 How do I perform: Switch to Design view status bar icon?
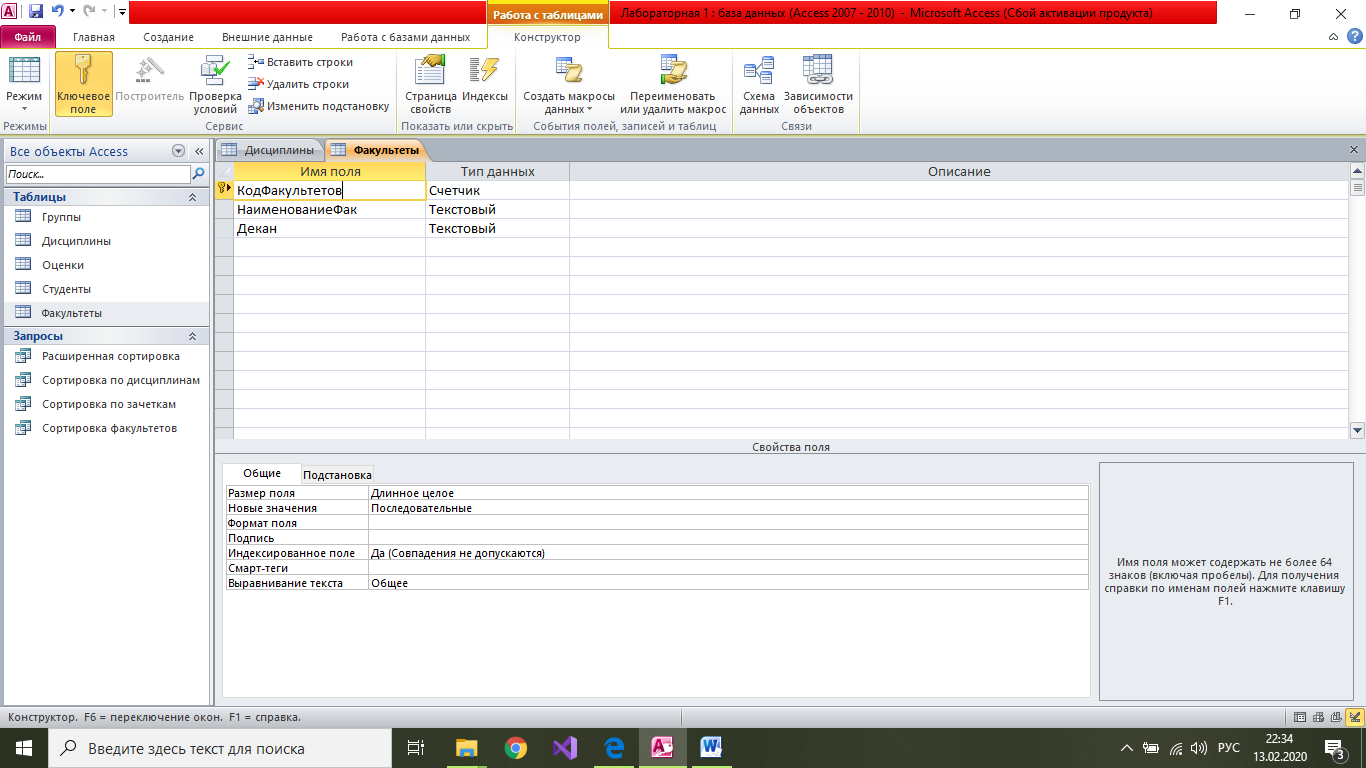tap(1354, 717)
